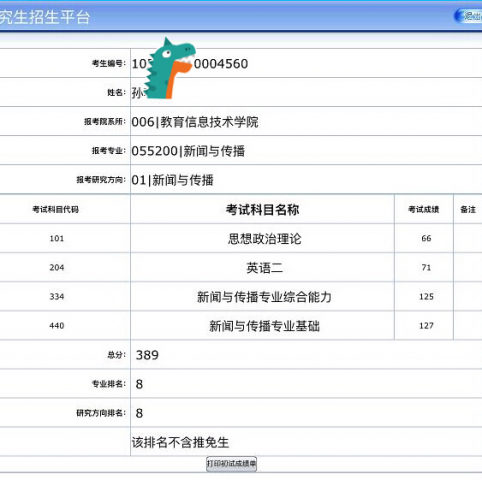Select the 思想政治理论 subject row
This screenshot has height=480, width=482.
[x=241, y=238]
